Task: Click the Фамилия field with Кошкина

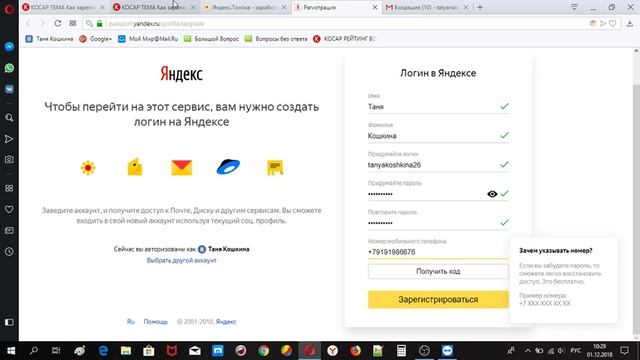Action: tap(438, 136)
